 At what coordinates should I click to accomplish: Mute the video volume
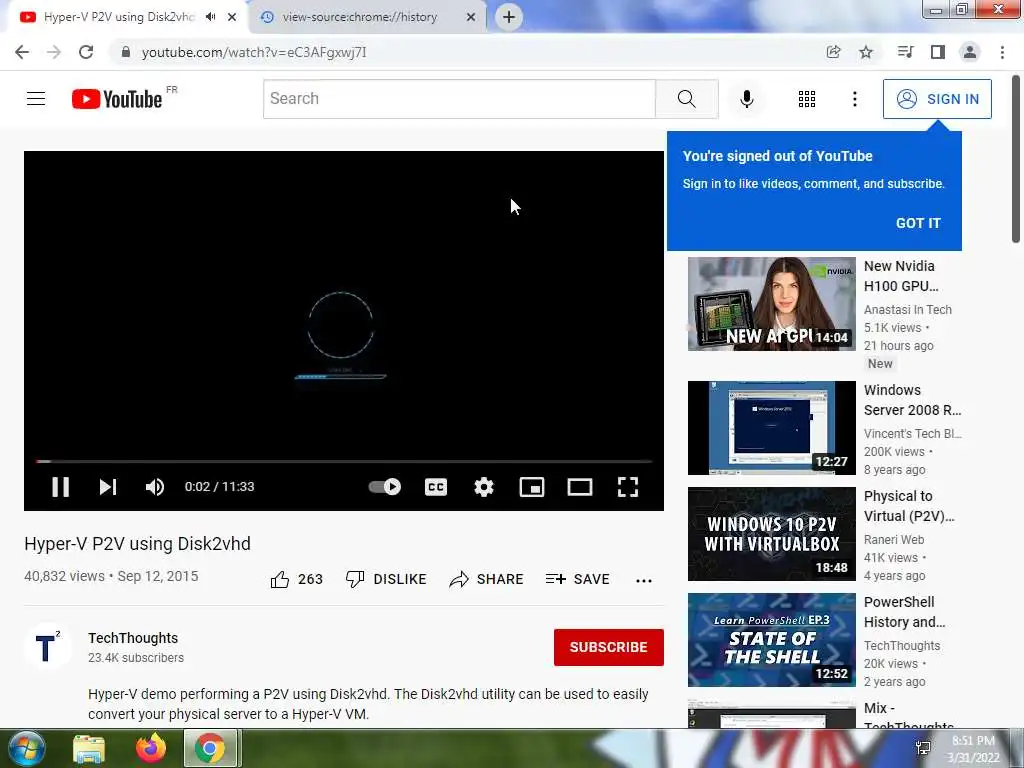point(155,487)
